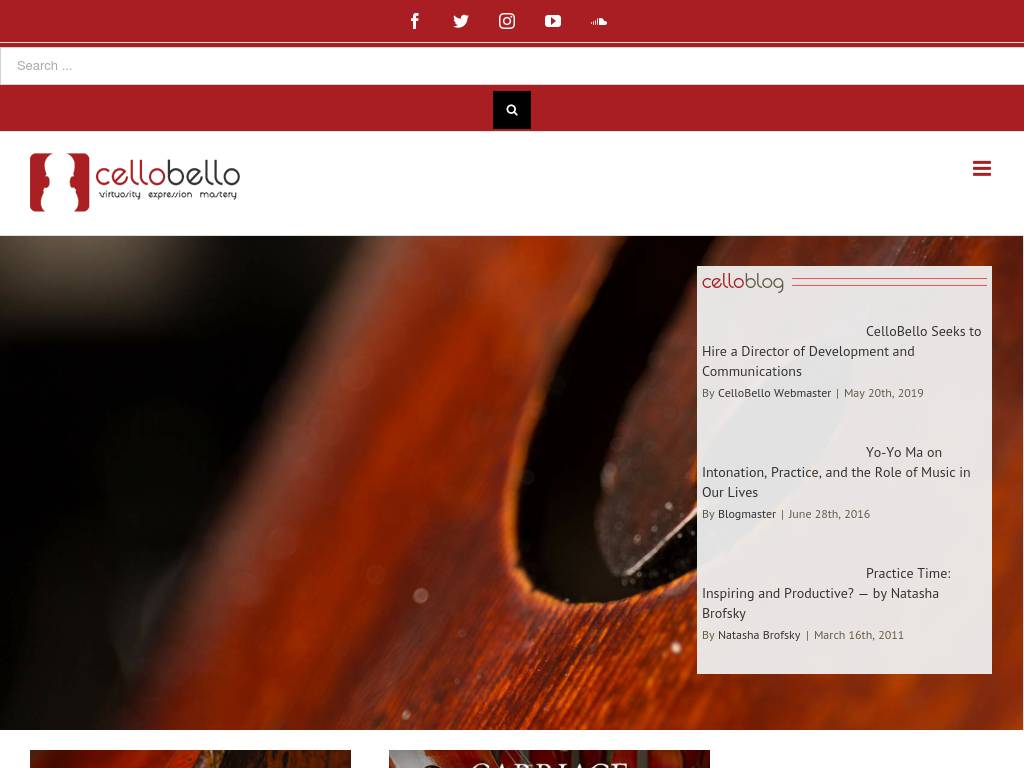The width and height of the screenshot is (1024, 768).
Task: Open Yo-Yo Ma on Intonation post
Action: 837,472
